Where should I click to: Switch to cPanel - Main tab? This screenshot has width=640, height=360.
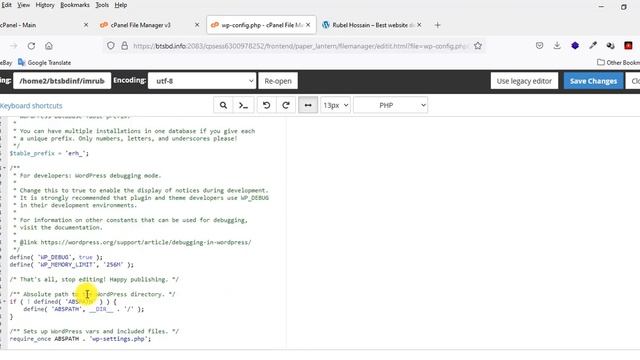[x=18, y=25]
